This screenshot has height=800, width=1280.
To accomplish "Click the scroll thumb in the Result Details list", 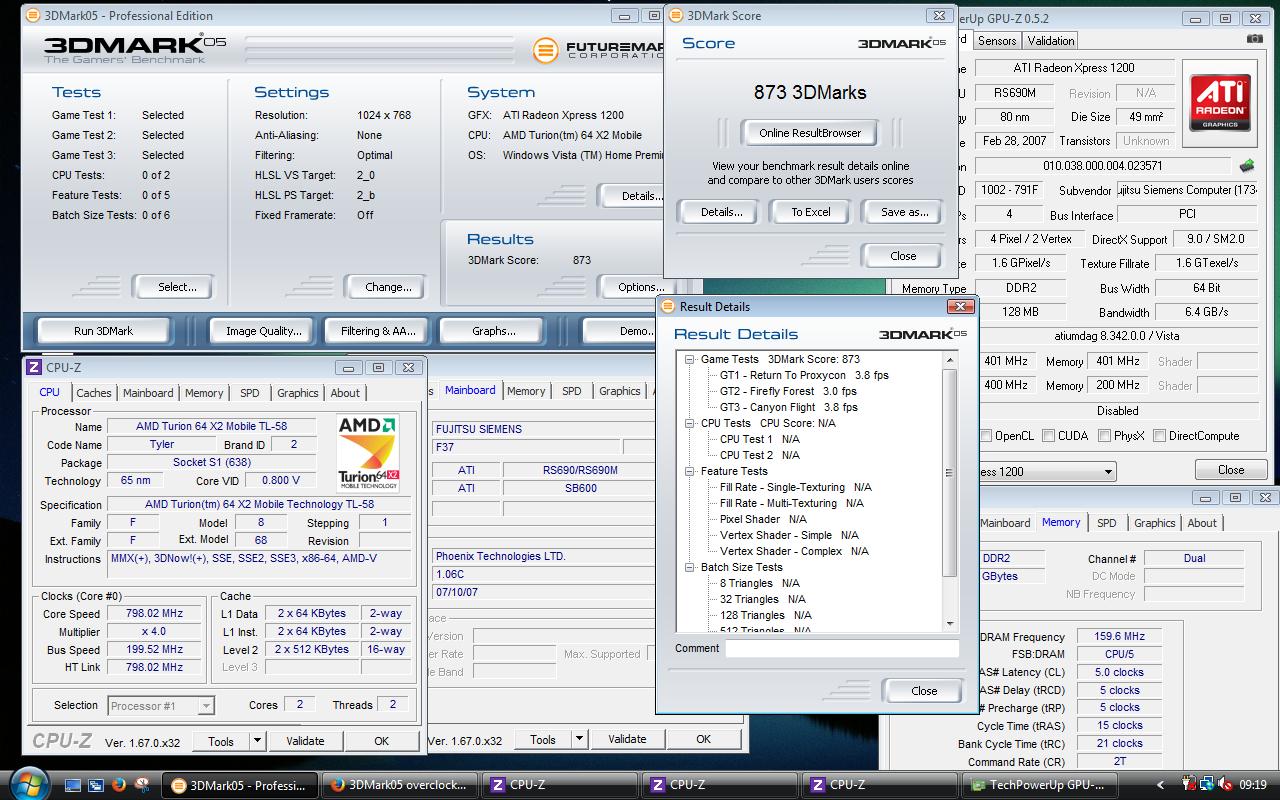I will [x=950, y=473].
